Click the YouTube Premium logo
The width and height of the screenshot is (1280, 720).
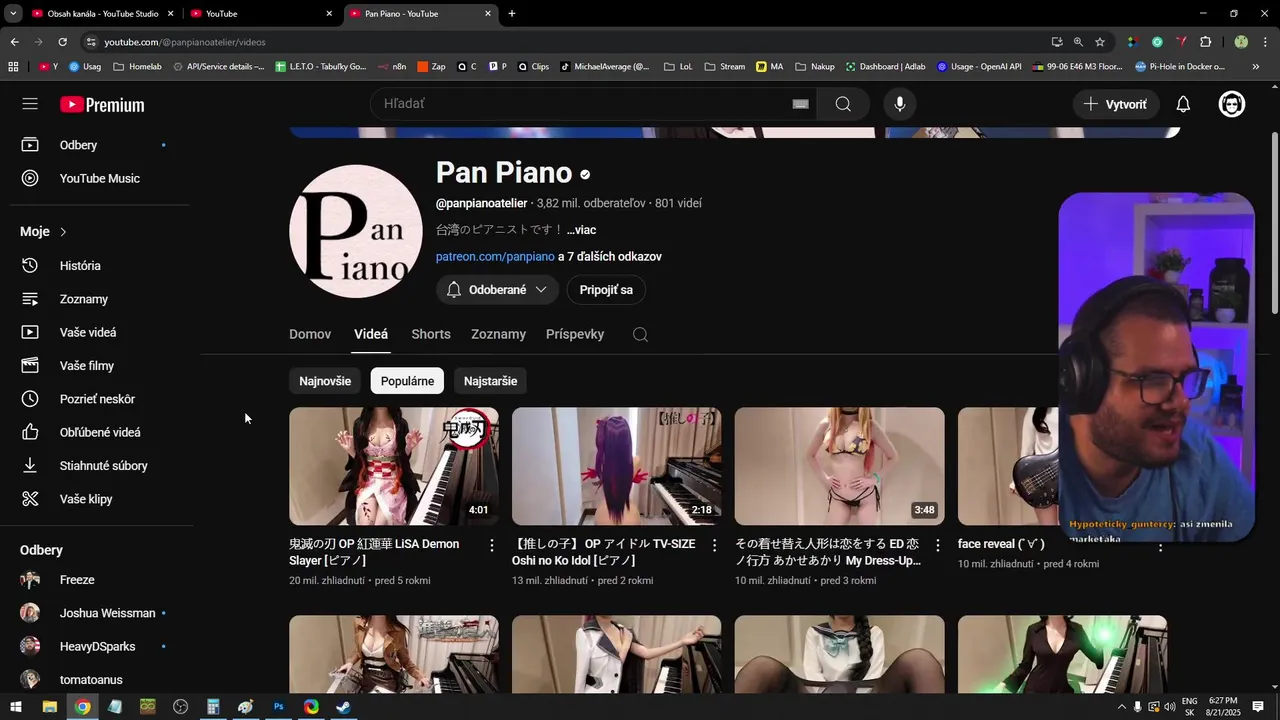click(102, 105)
